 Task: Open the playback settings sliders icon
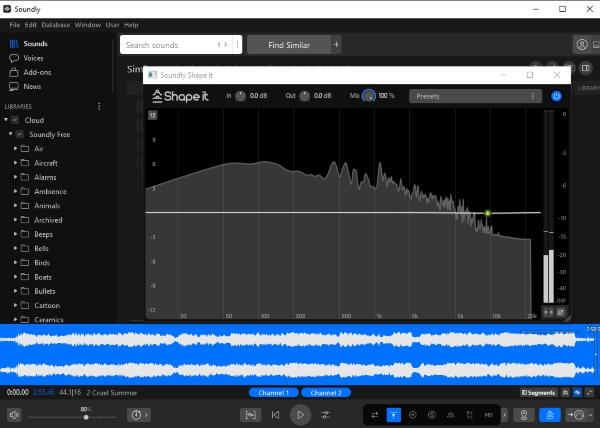326,415
